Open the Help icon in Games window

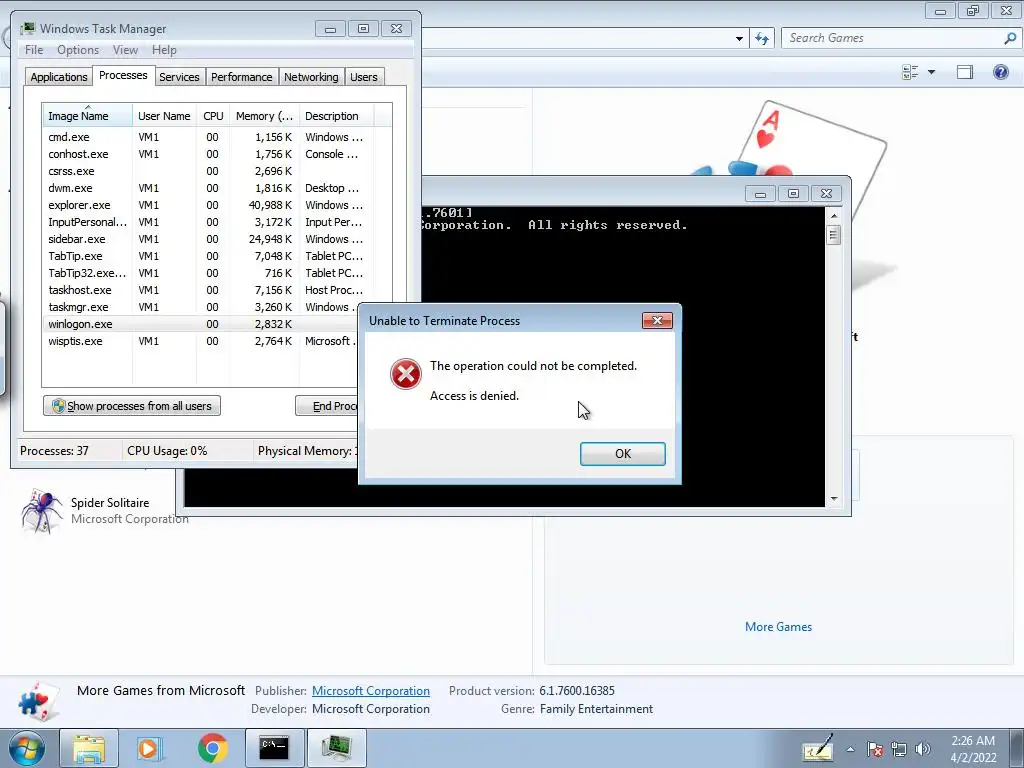(1000, 72)
